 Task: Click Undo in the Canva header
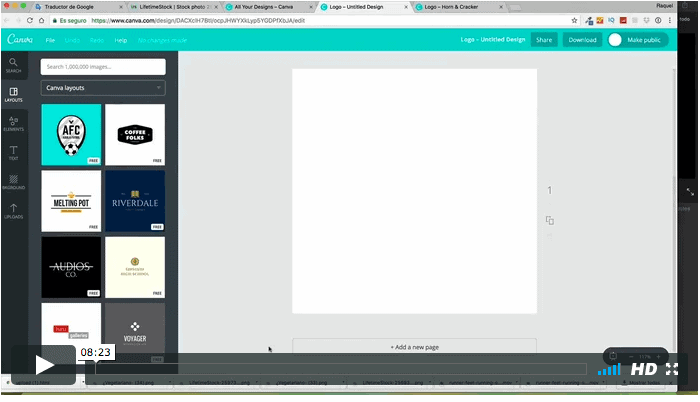(x=72, y=40)
